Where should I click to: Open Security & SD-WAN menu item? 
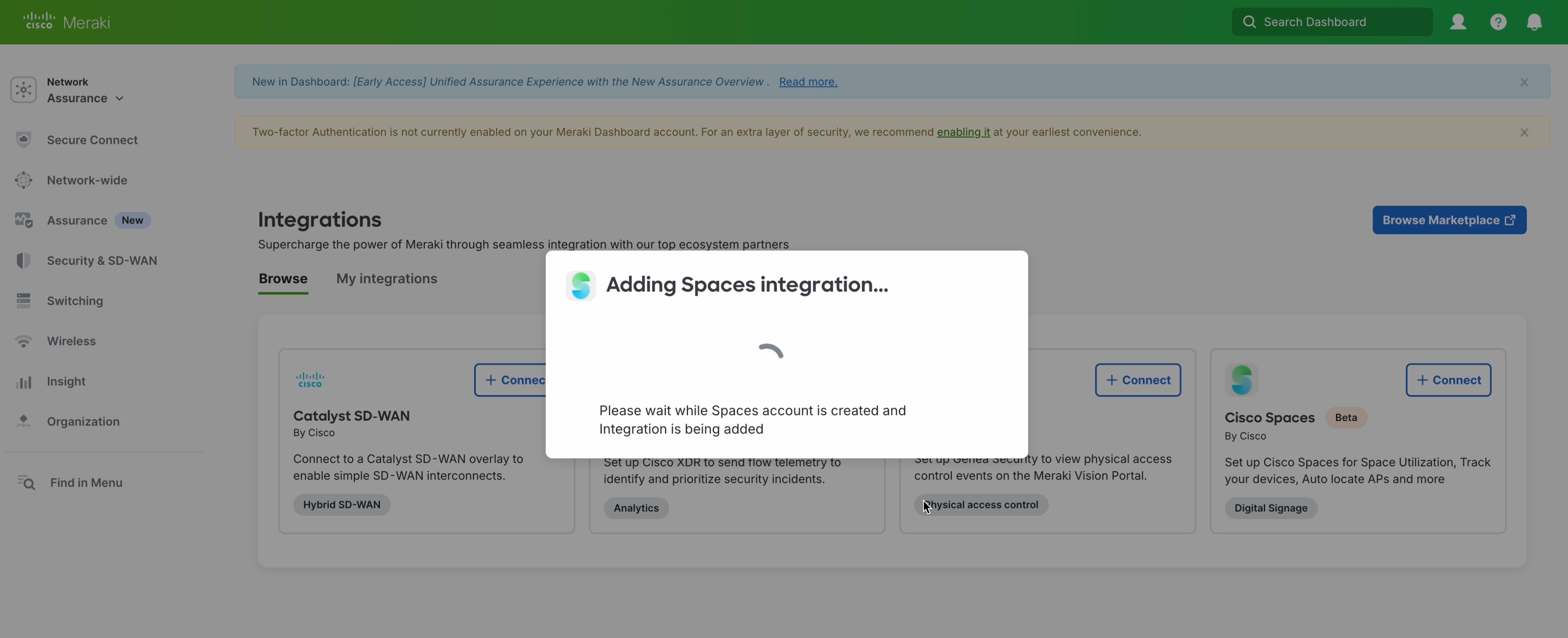click(102, 261)
